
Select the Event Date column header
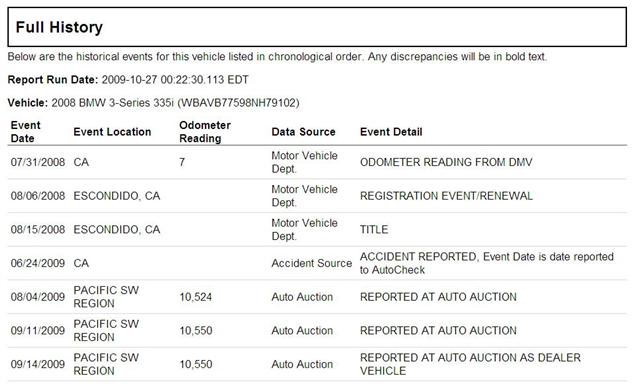click(x=25, y=131)
